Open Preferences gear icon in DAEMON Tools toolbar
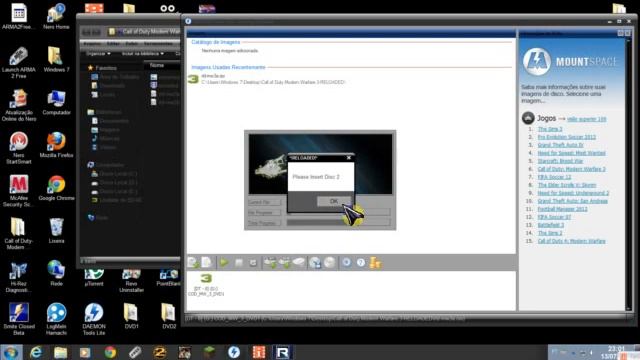 tap(346, 262)
